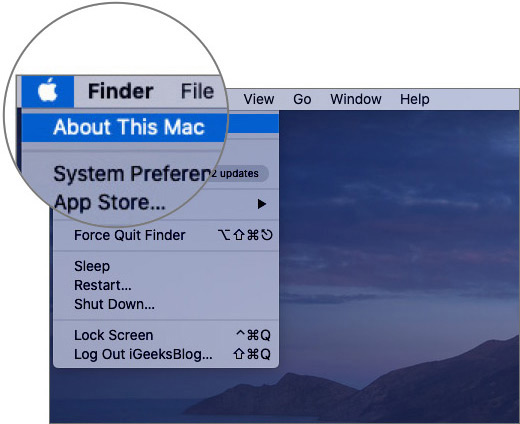Select Shut Down... option

(x=114, y=304)
